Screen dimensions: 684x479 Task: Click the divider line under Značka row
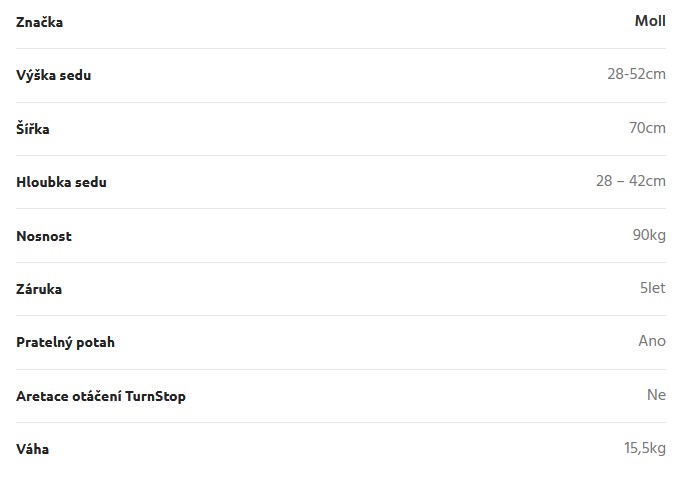click(341, 48)
